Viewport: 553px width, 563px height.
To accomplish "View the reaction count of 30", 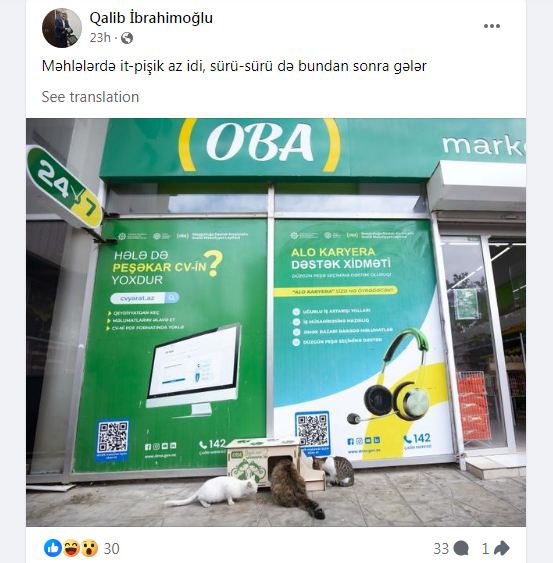I will 112,549.
